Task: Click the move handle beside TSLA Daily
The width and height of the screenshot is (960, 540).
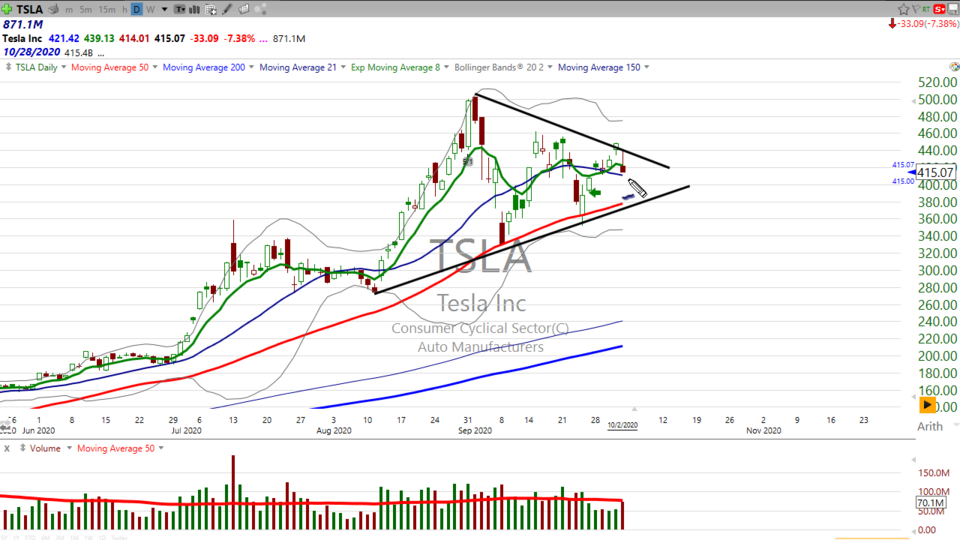Action: click(x=8, y=67)
